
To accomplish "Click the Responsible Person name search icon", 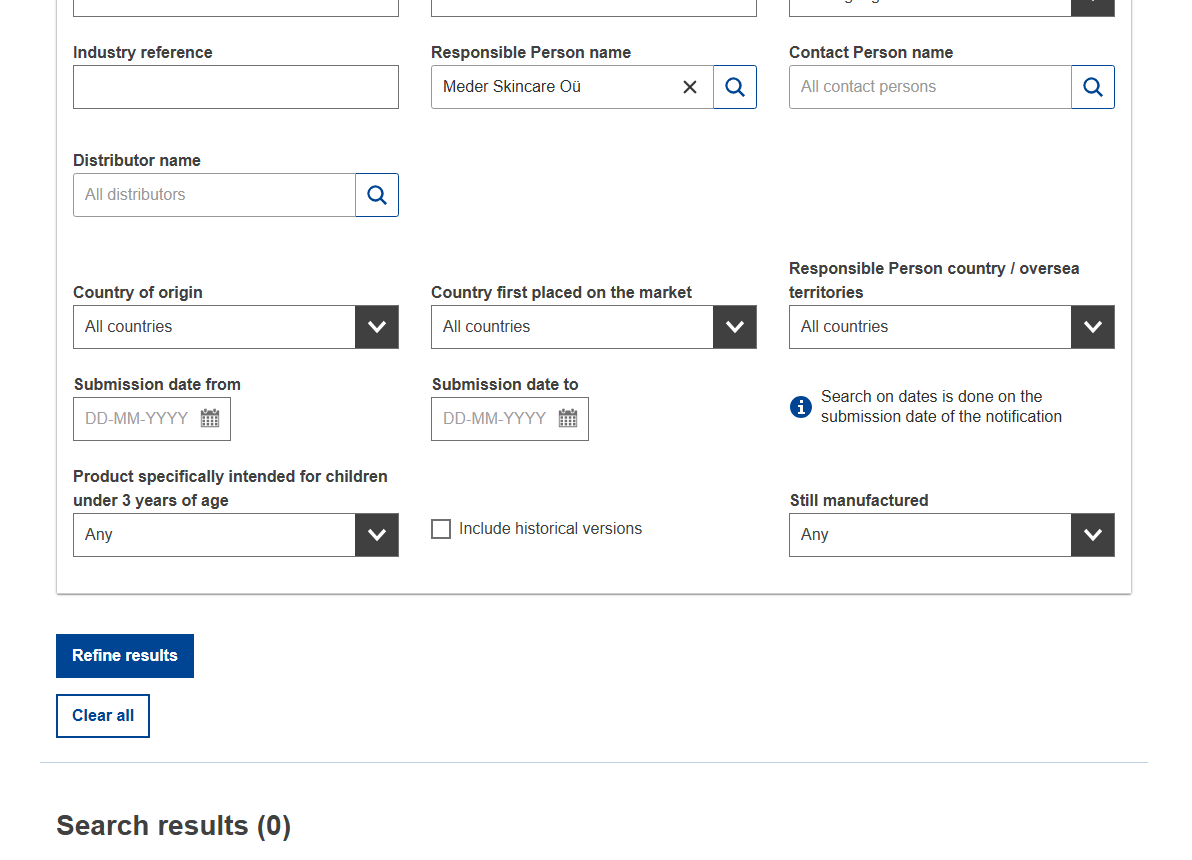I will (x=735, y=87).
